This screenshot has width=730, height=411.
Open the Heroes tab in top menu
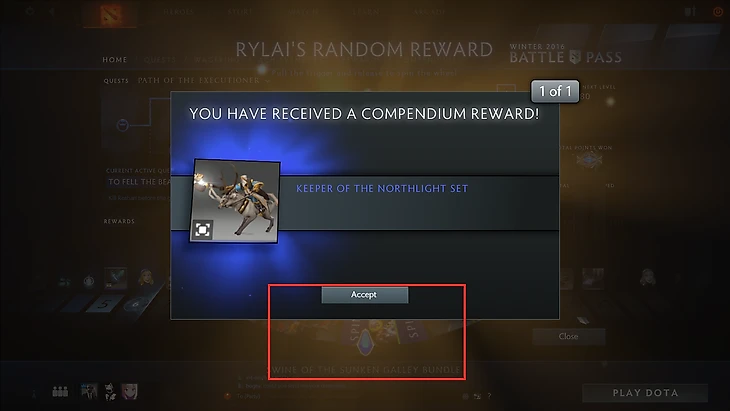(178, 12)
